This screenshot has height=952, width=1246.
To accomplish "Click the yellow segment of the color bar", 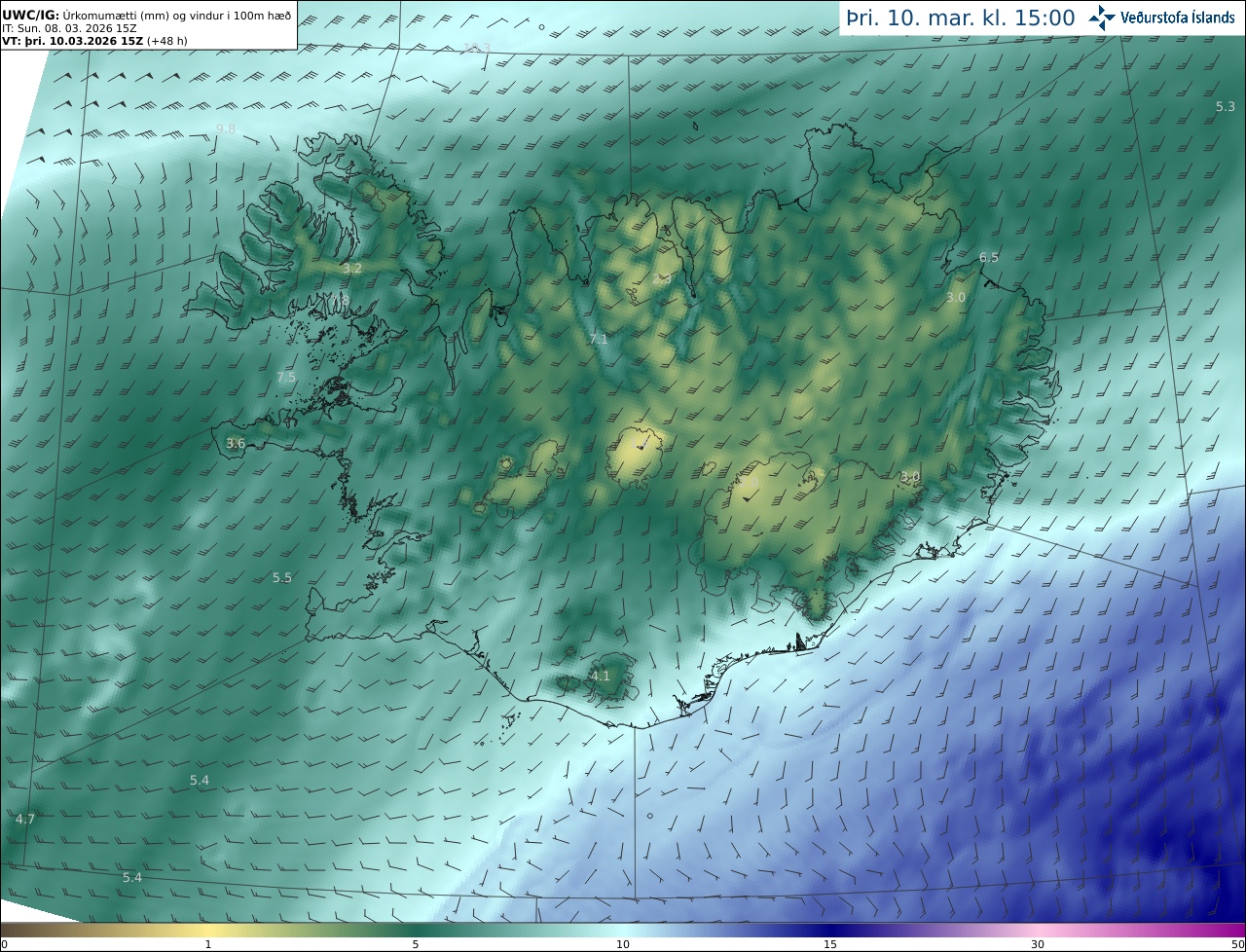I will pos(209,930).
